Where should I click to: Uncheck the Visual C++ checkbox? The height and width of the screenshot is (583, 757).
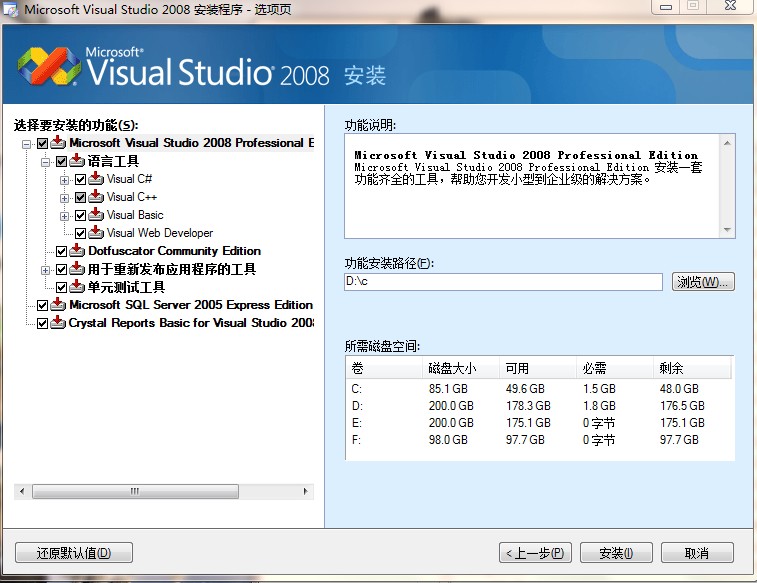[81, 197]
